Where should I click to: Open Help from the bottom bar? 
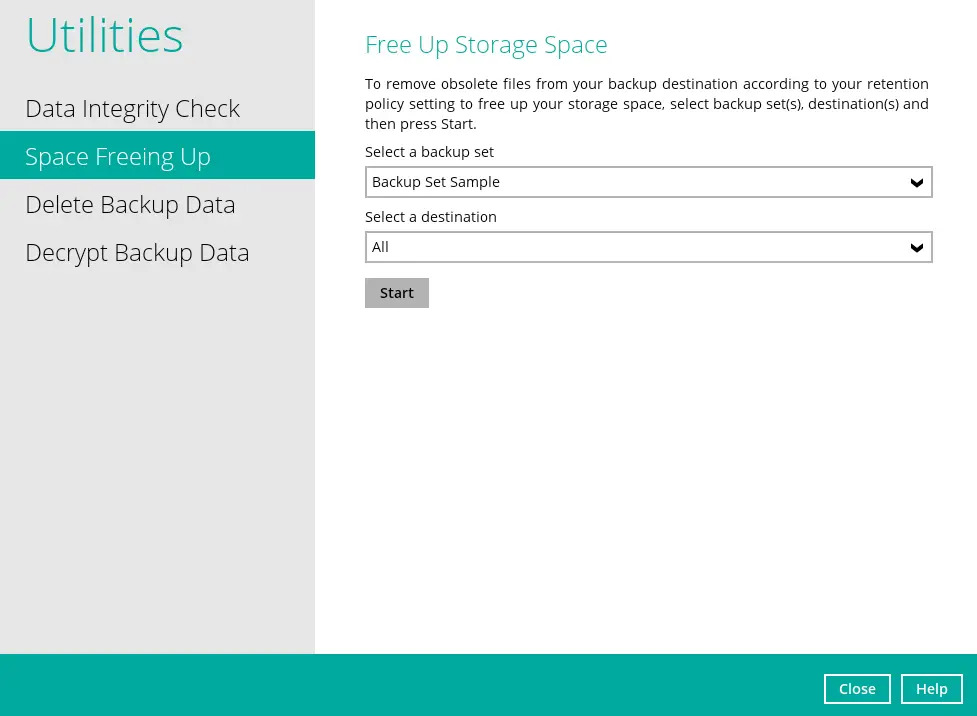click(x=931, y=689)
